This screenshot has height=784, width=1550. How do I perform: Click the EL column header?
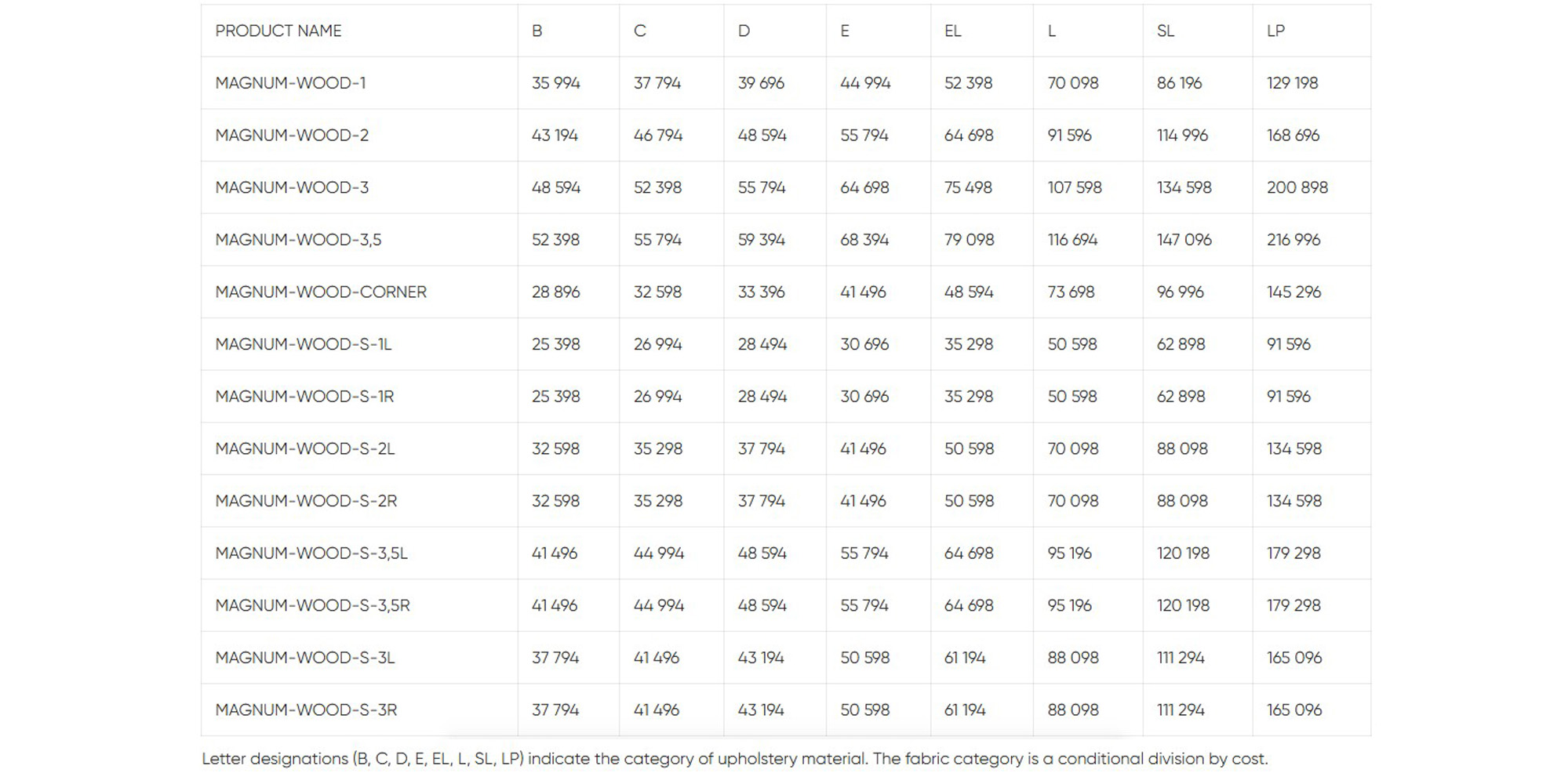pyautogui.click(x=952, y=31)
